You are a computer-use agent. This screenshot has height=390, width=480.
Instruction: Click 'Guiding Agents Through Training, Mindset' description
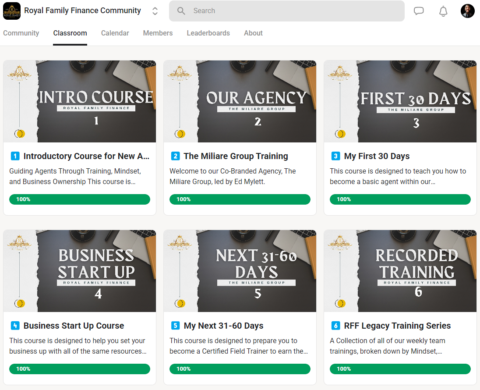(75, 176)
